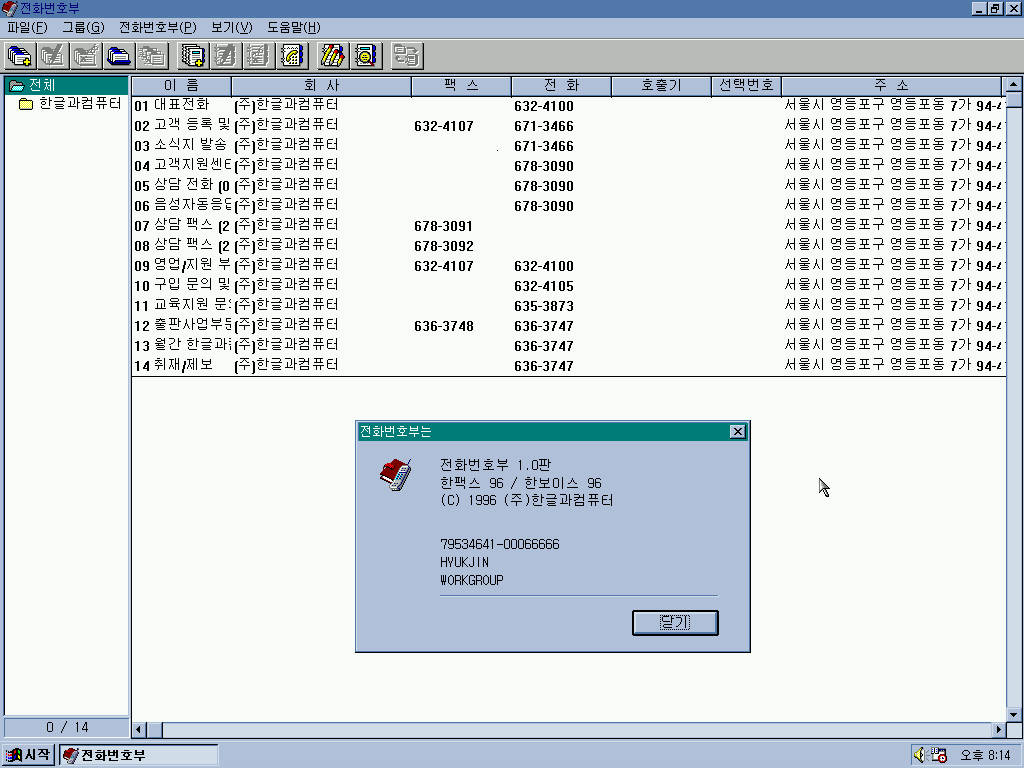
Task: Click the 팩 스 column header
Action: 461,86
